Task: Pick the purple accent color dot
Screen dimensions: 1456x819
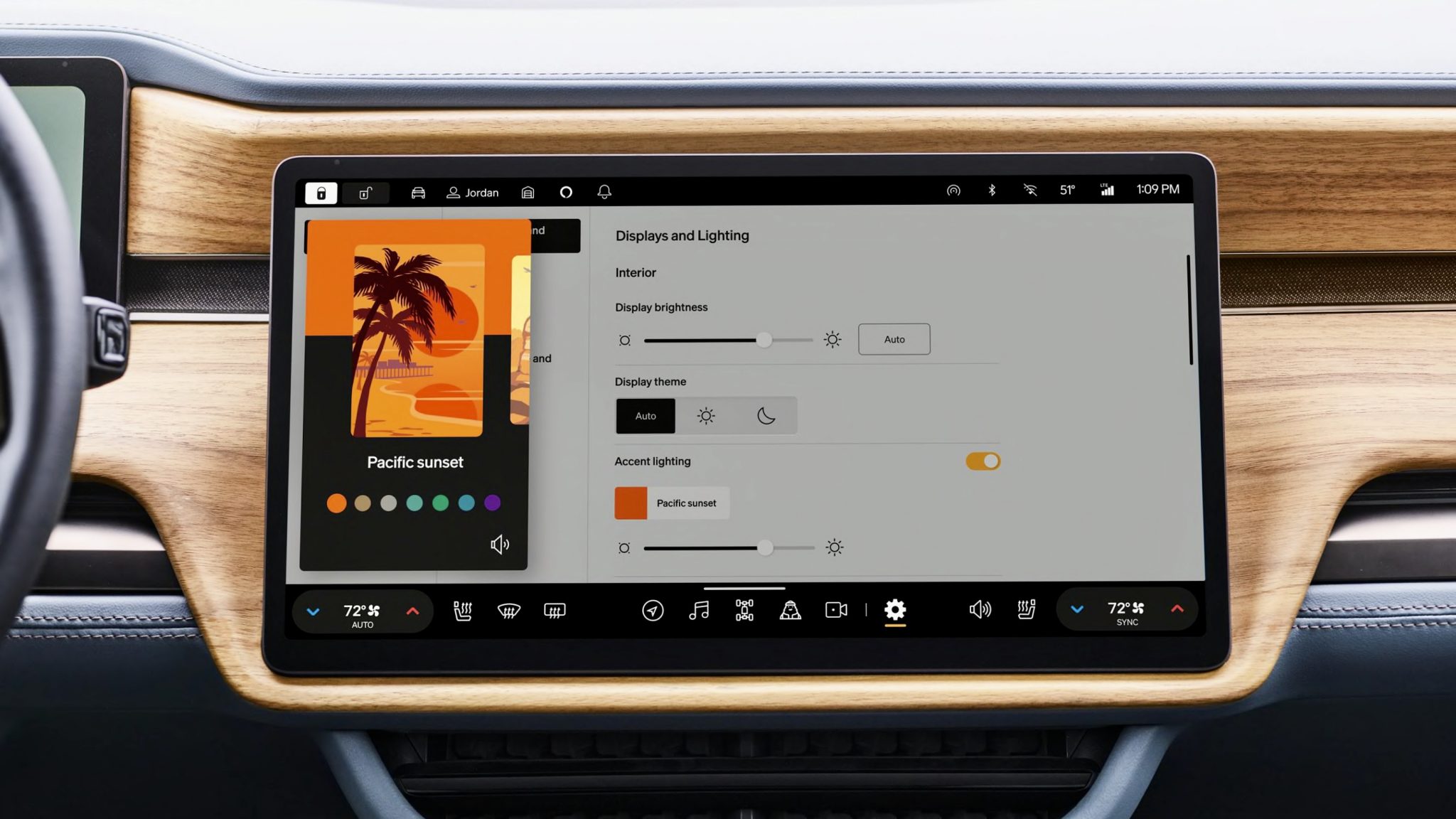Action: [492, 503]
